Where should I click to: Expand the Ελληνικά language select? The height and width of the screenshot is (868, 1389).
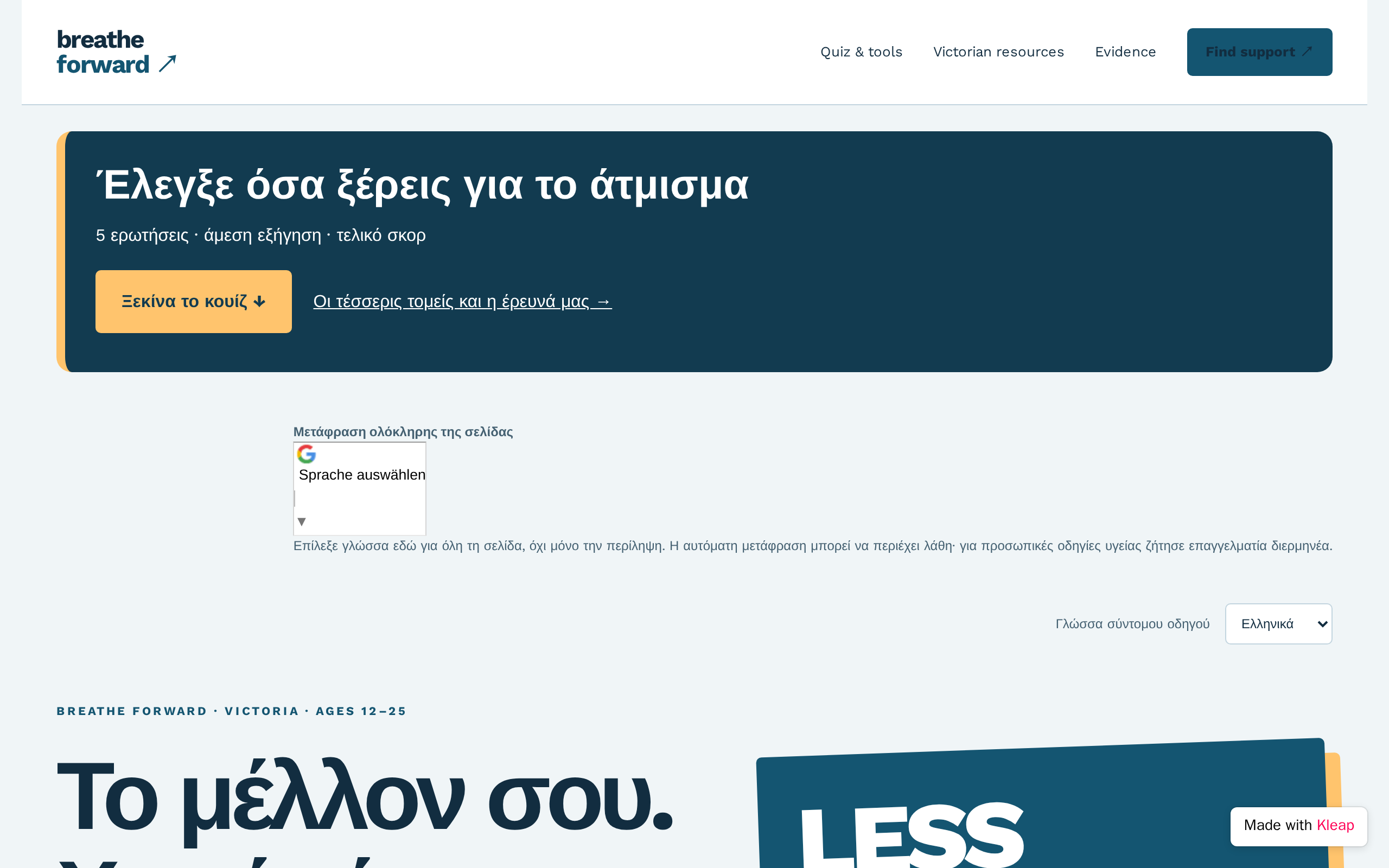1278,623
